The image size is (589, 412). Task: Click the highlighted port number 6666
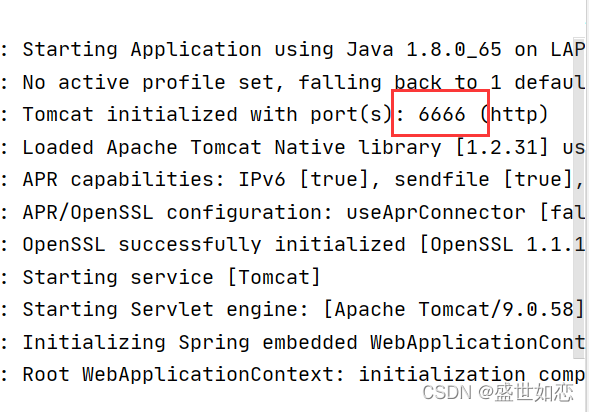click(x=442, y=114)
